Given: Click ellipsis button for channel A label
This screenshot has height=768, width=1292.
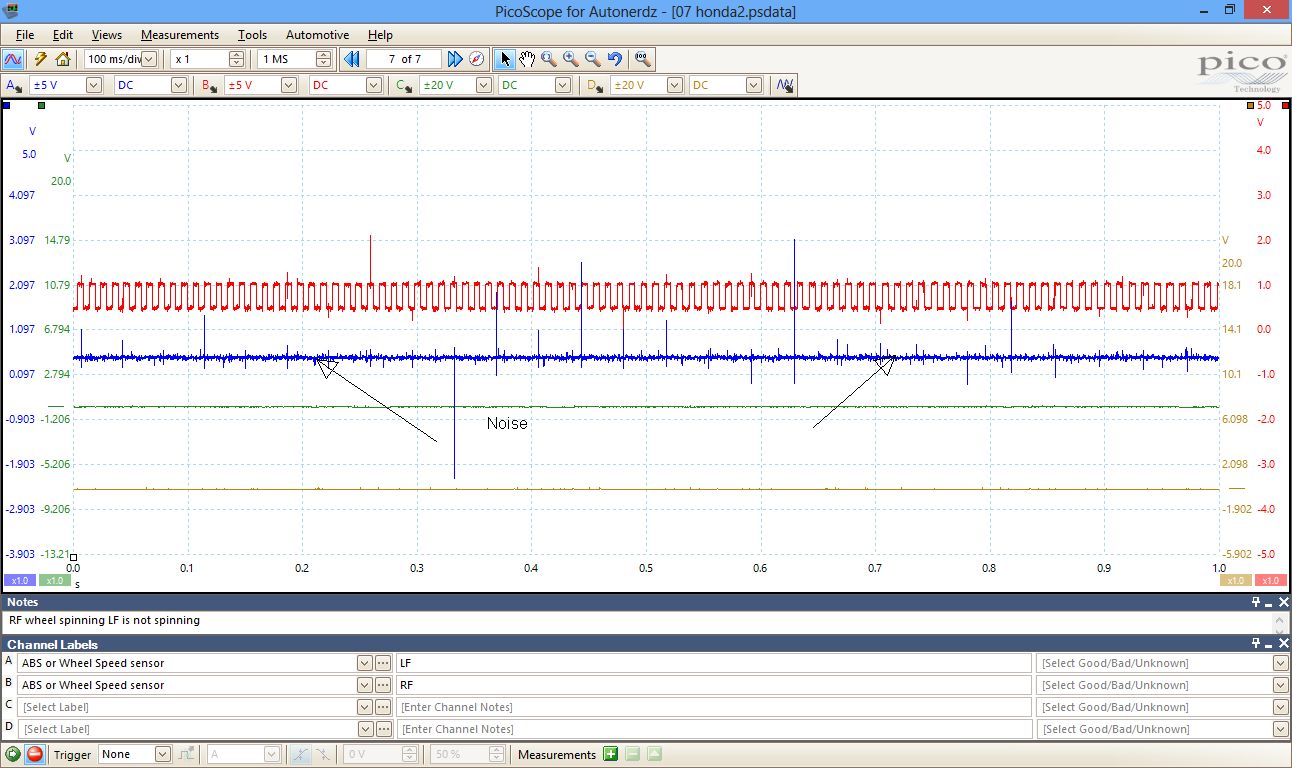Looking at the screenshot, I should [384, 663].
